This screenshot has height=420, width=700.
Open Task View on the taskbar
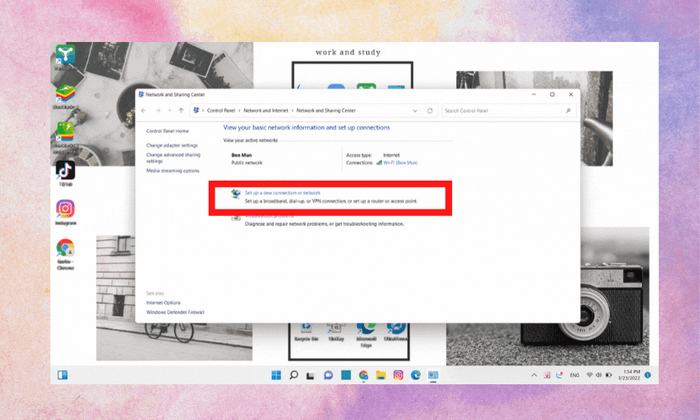[310, 375]
